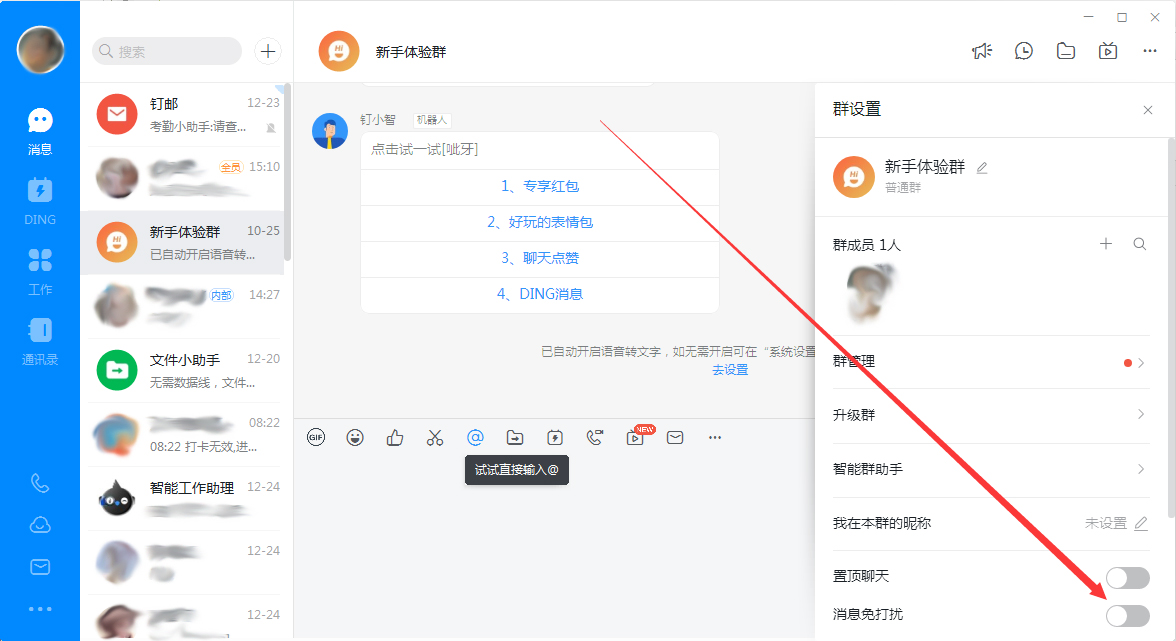Click the @ mention icon

pos(475,437)
